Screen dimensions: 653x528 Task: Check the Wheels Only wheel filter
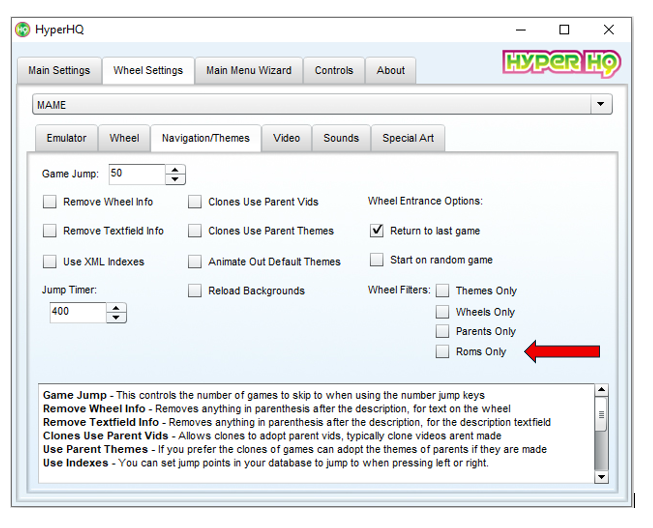[x=442, y=312]
